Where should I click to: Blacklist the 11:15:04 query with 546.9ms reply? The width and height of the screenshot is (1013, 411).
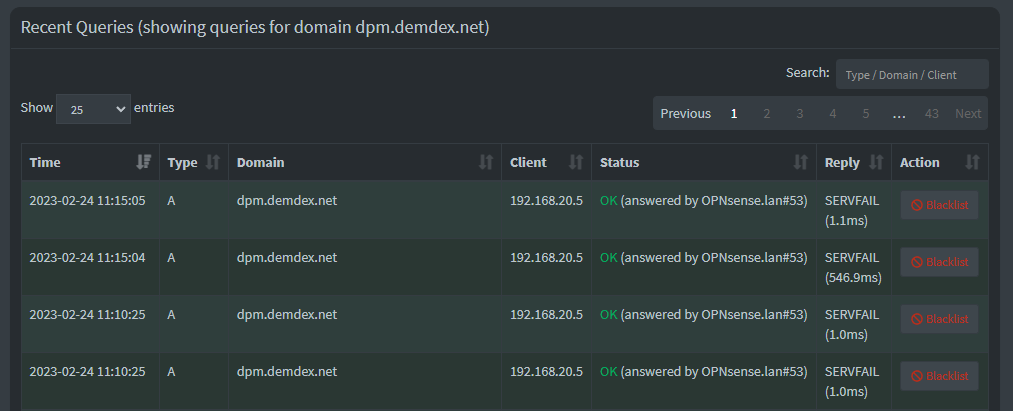point(939,262)
